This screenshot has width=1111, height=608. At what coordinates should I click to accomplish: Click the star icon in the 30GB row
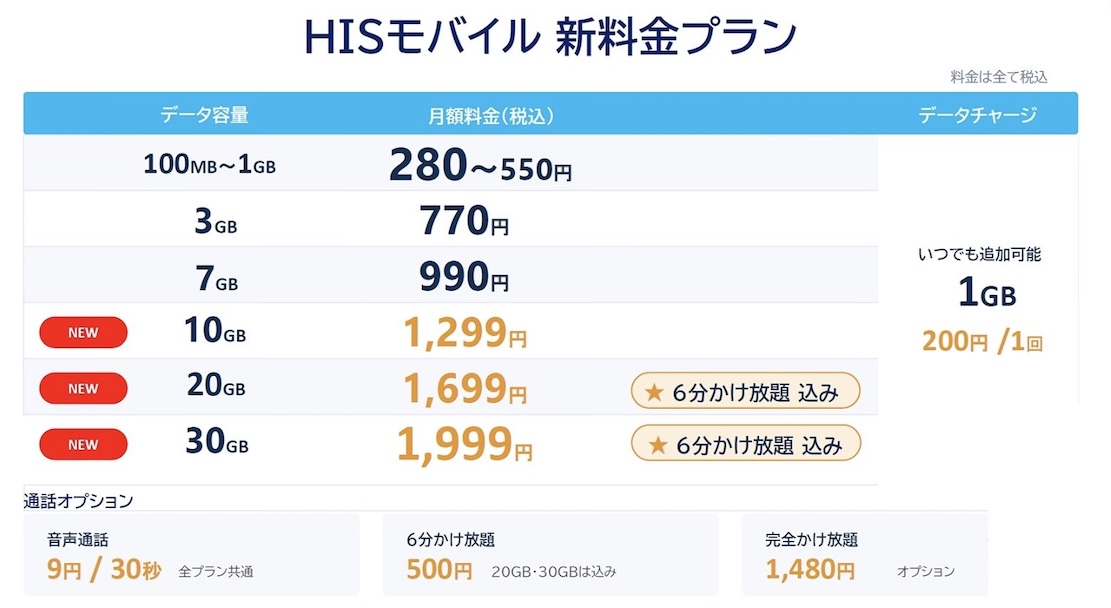click(658, 444)
